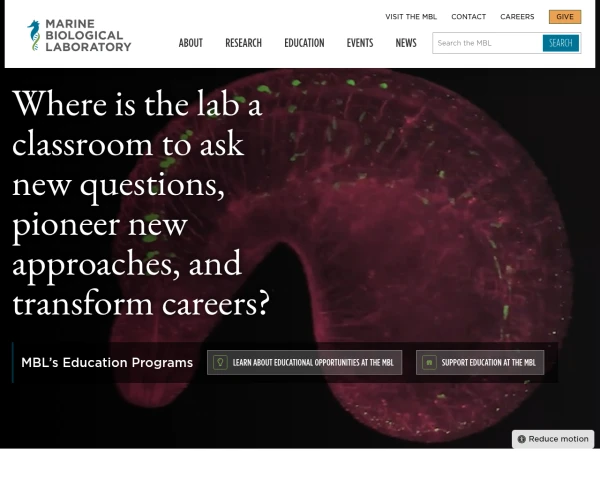This screenshot has width=600, height=480.
Task: Open the Events menu
Action: coord(360,43)
